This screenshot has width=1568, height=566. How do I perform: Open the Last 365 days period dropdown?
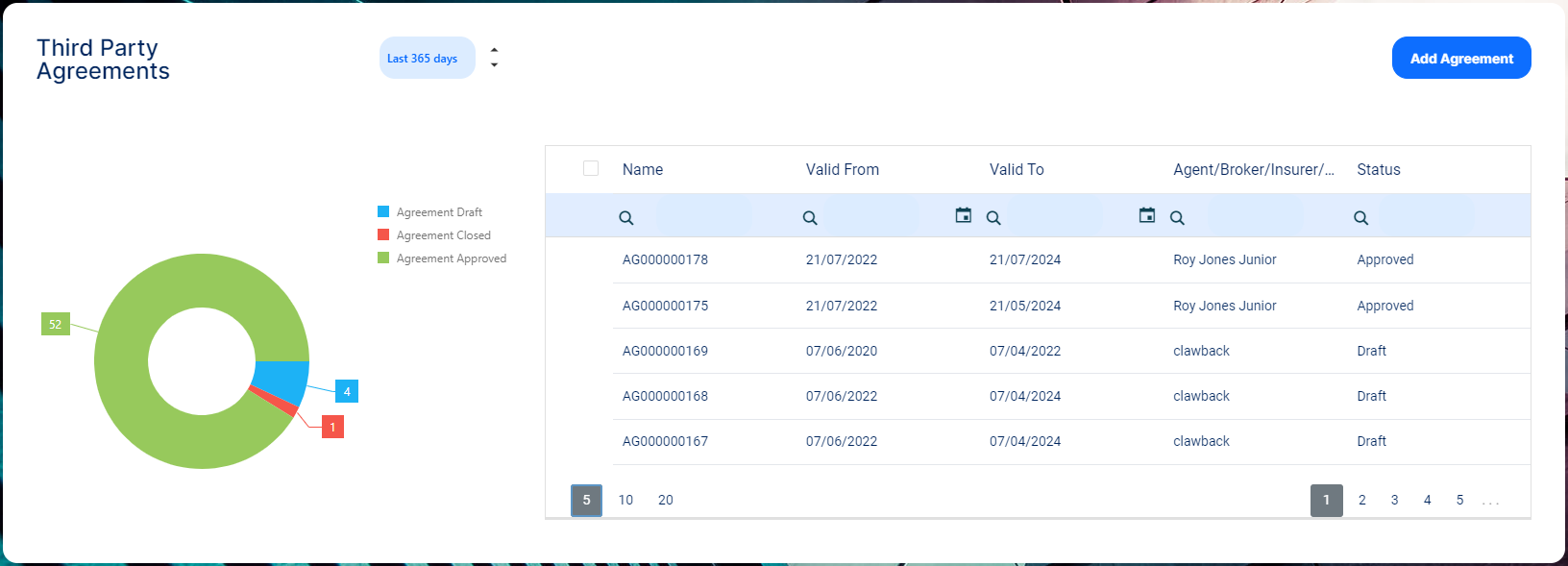click(x=427, y=59)
